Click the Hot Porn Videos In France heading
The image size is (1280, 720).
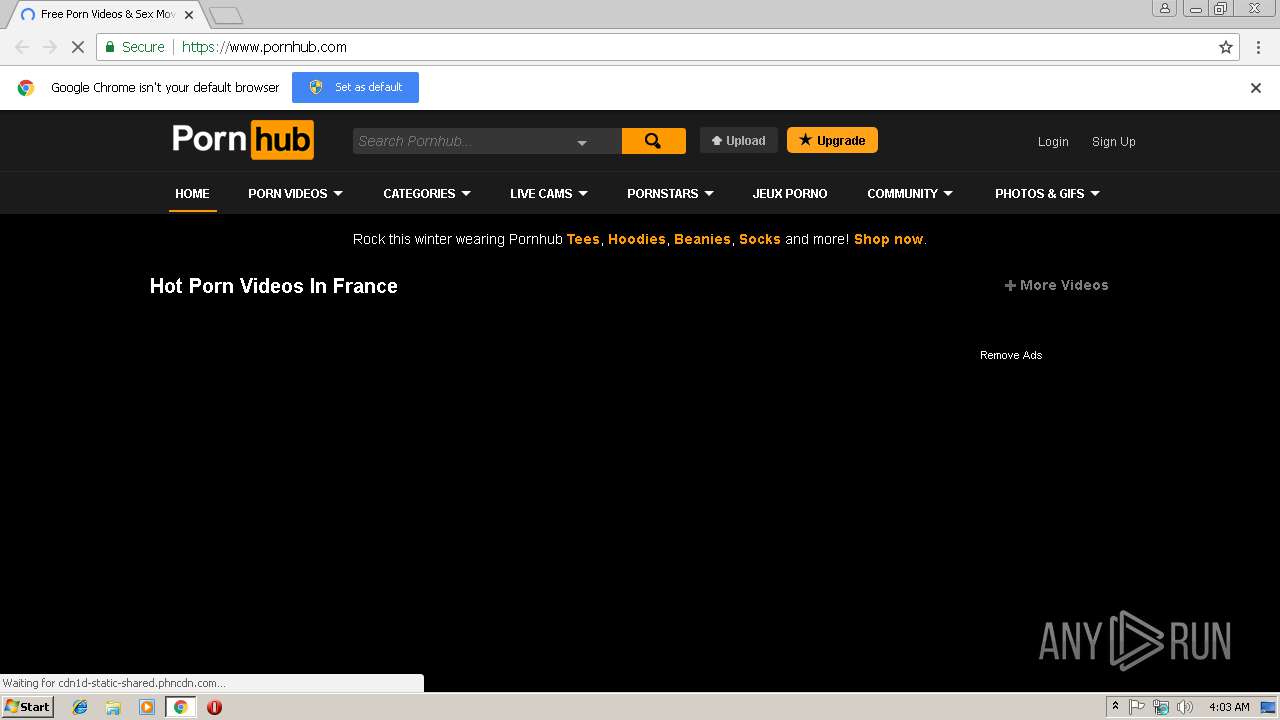tap(273, 286)
